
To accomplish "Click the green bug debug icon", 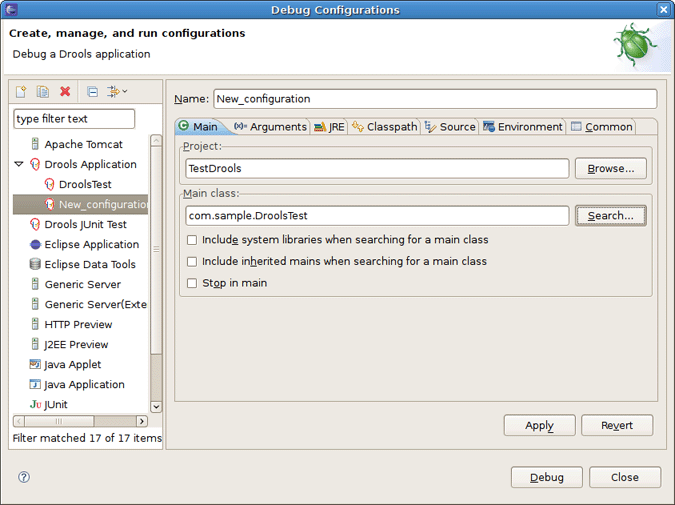I will coord(635,44).
